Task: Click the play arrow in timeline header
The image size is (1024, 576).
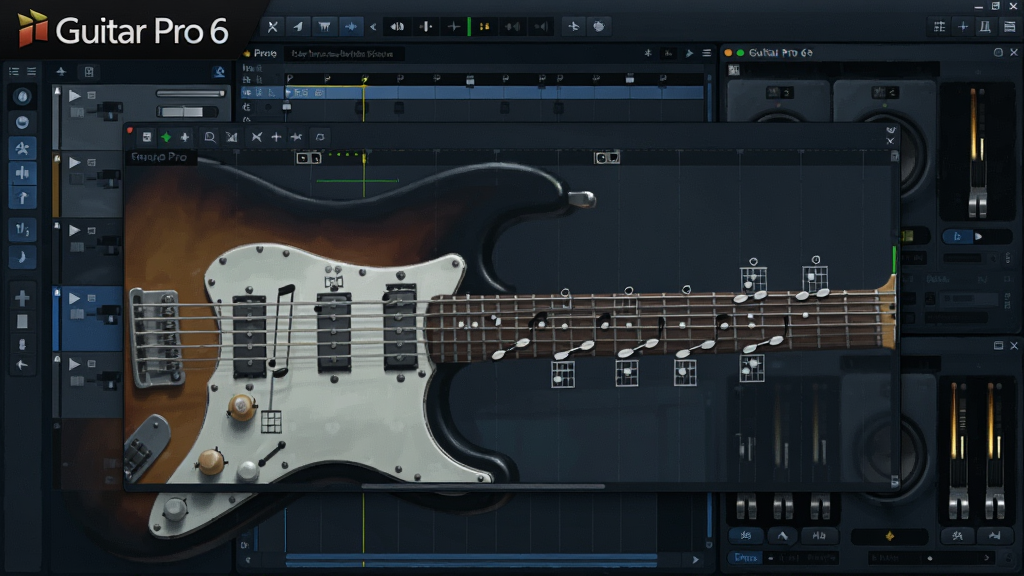Action: pos(689,54)
